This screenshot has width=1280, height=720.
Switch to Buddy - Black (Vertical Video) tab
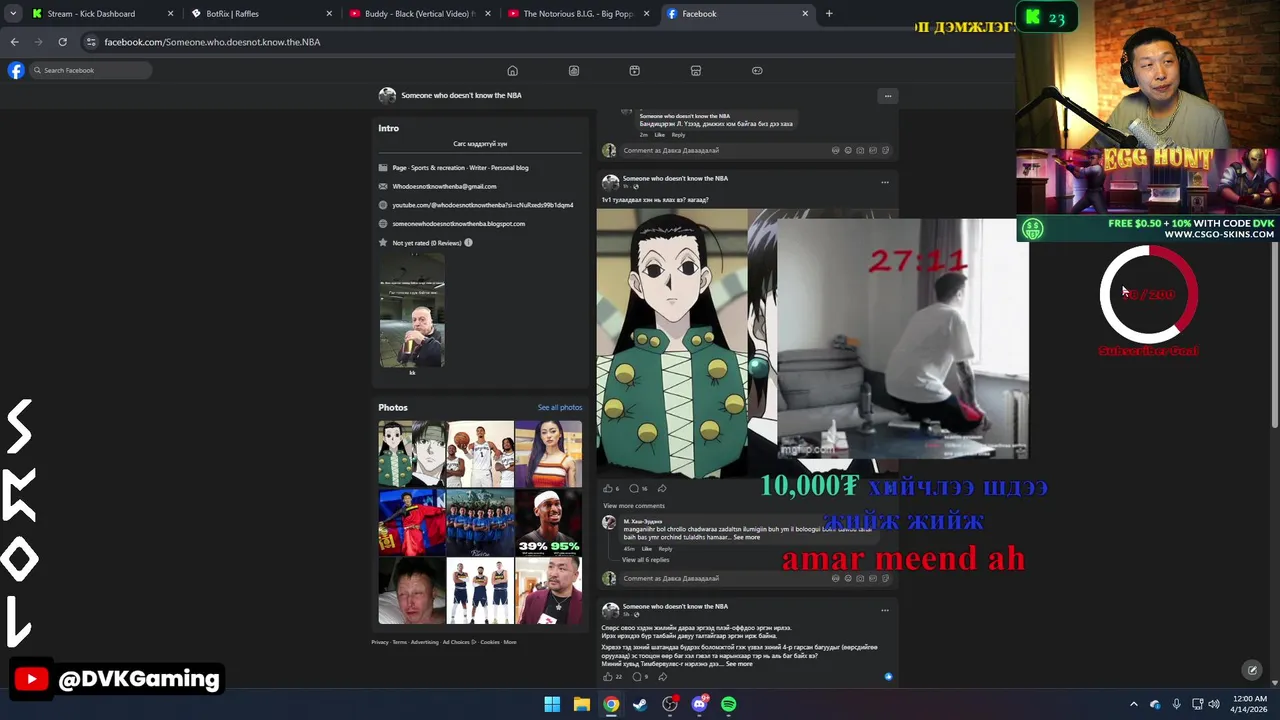418,14
